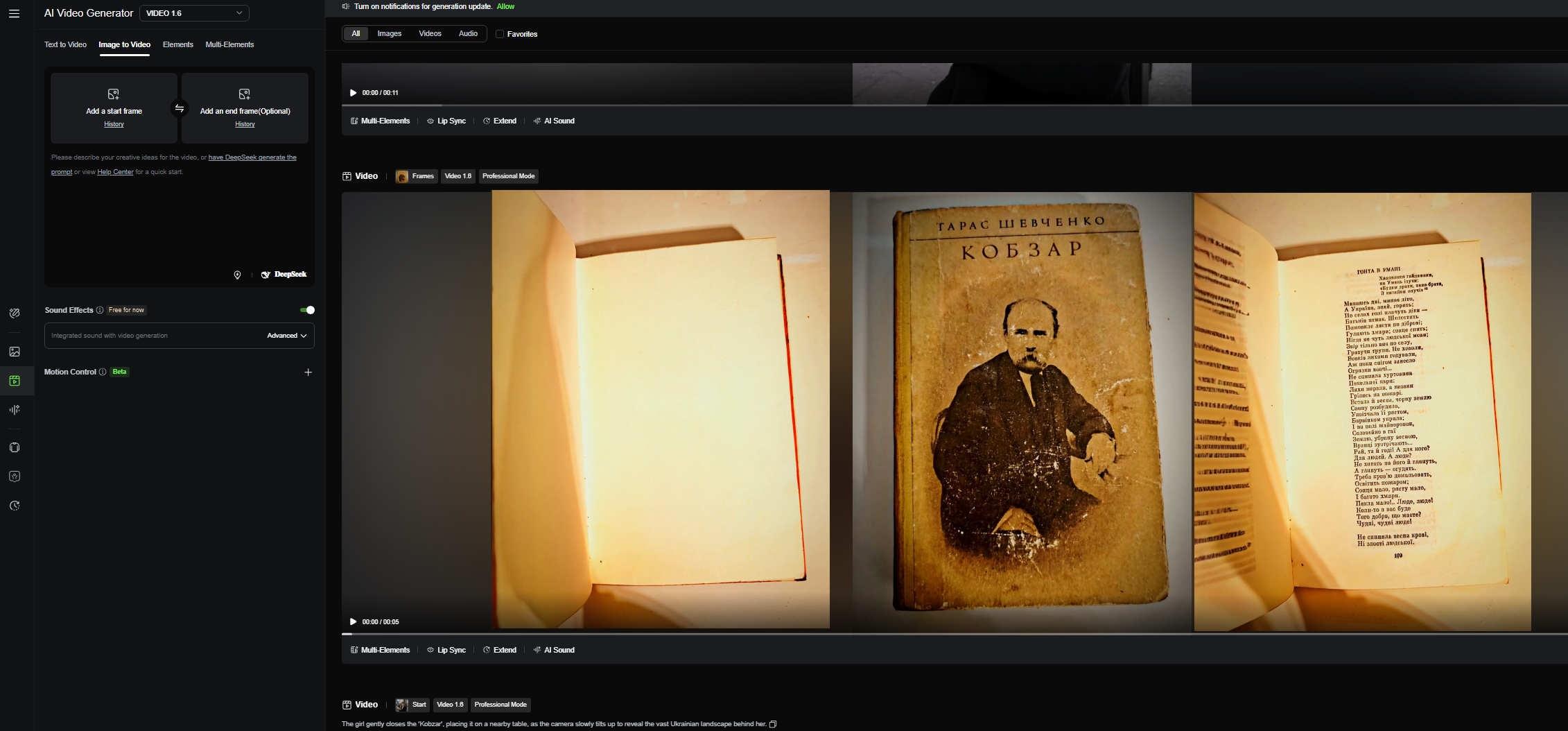Switch to Text to Video tab
Screen dimensions: 1568x731
[x=65, y=44]
